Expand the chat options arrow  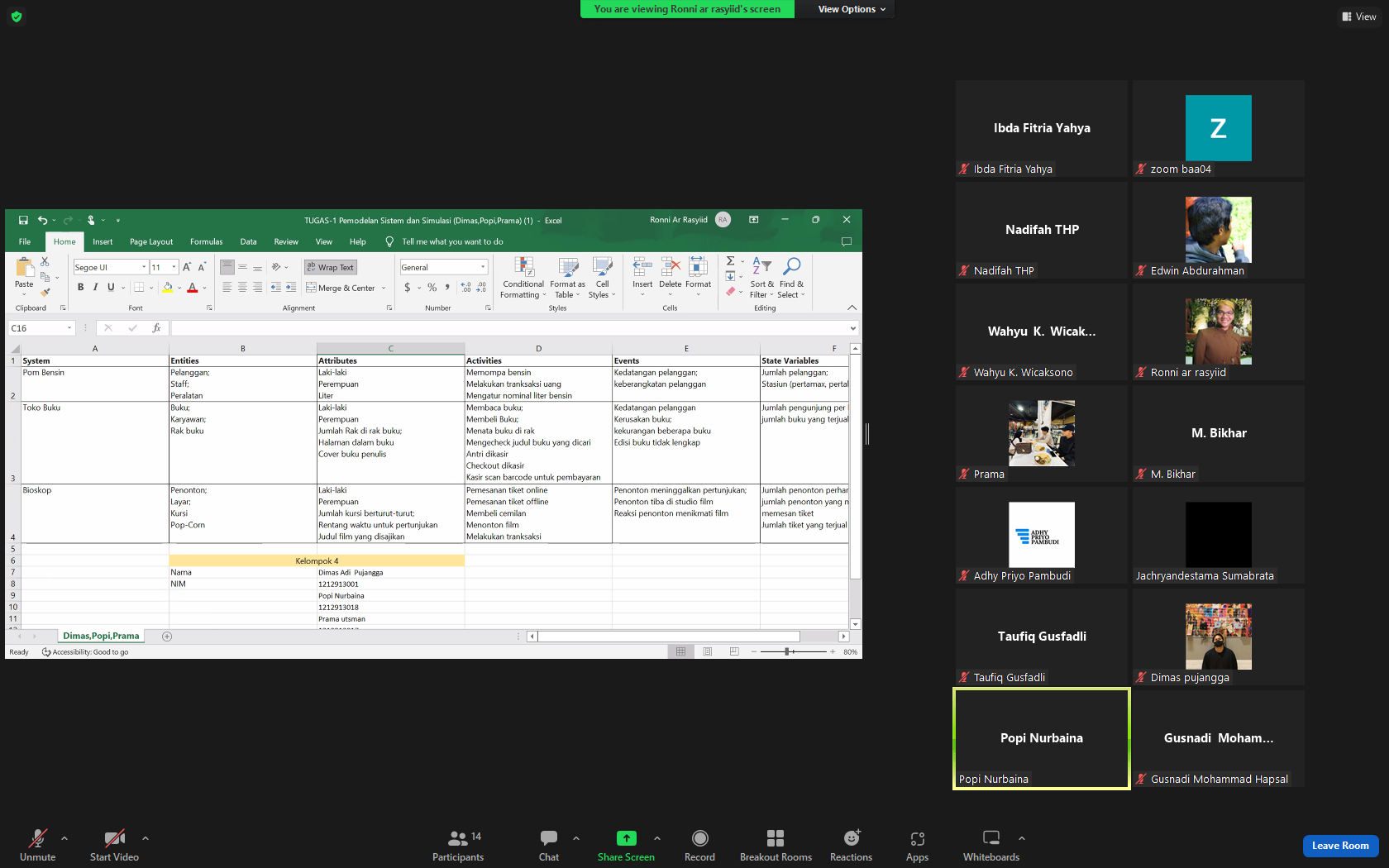(x=576, y=838)
